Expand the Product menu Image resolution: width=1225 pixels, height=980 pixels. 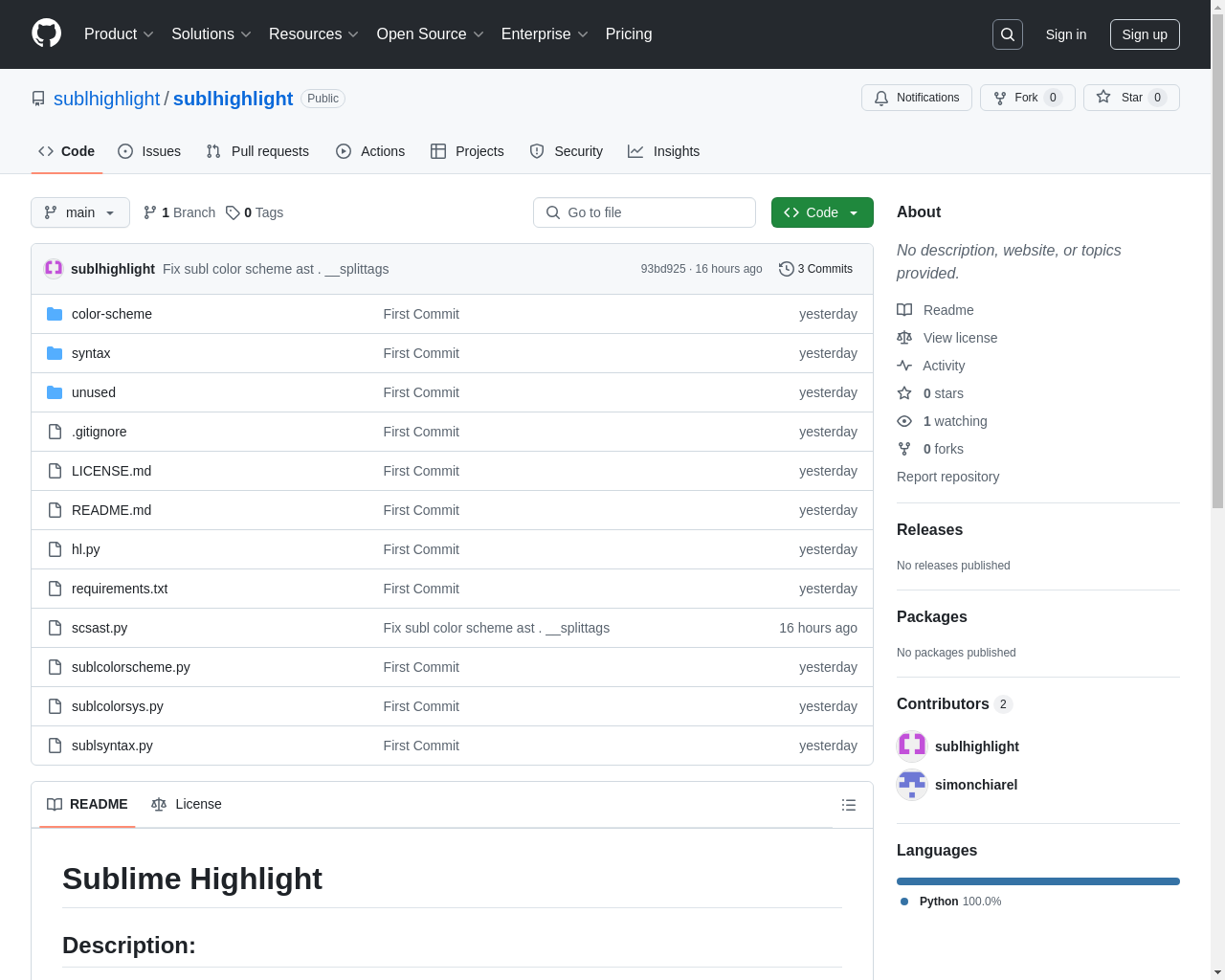click(x=119, y=34)
